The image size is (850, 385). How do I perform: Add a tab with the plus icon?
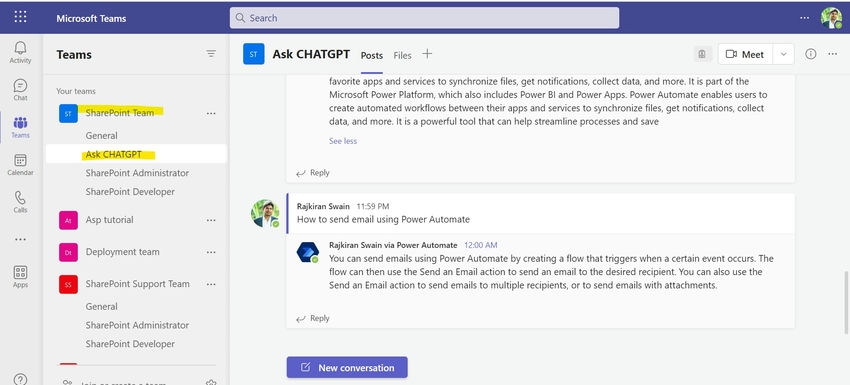pyautogui.click(x=427, y=54)
